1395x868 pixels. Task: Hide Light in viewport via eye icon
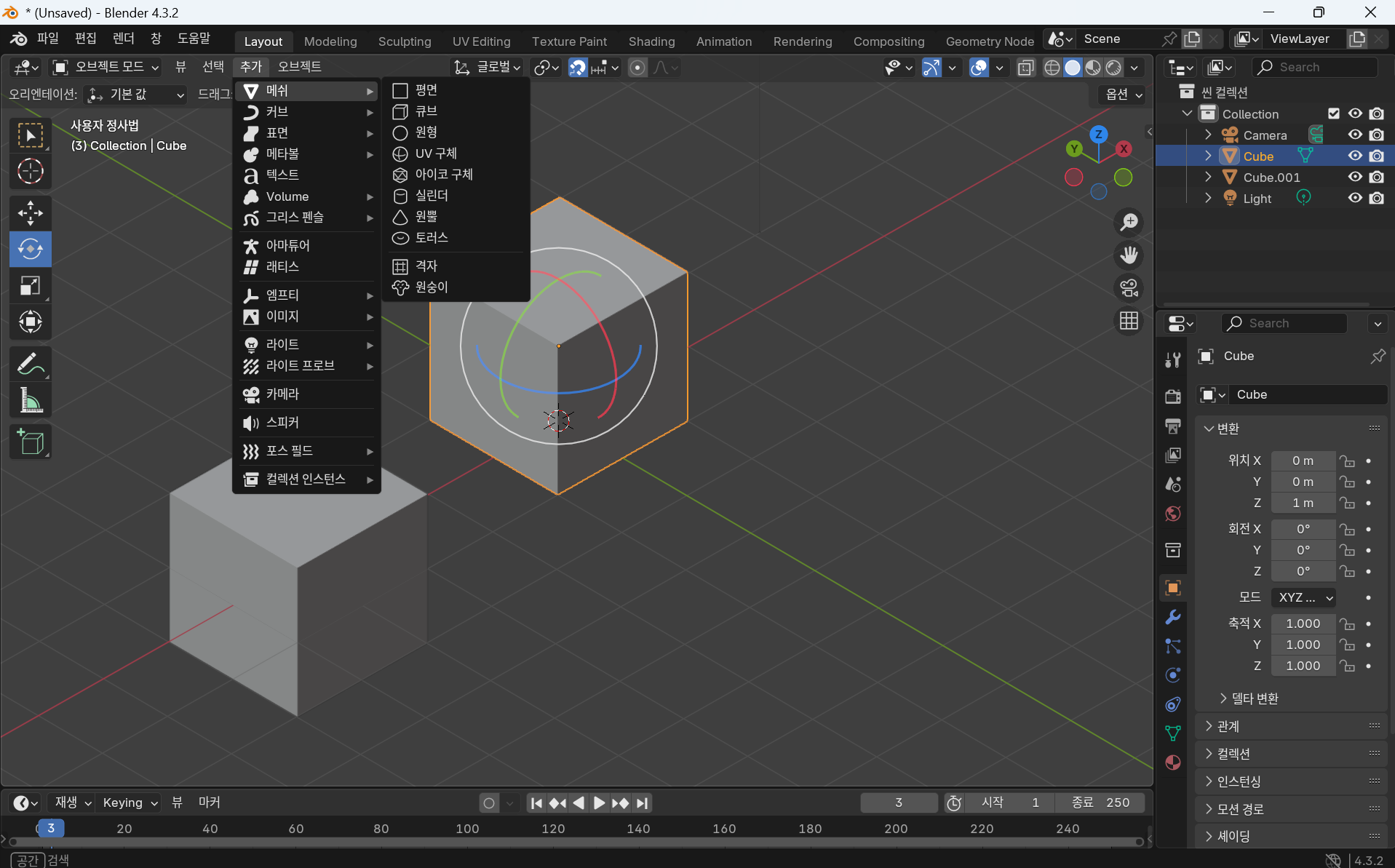pyautogui.click(x=1354, y=198)
